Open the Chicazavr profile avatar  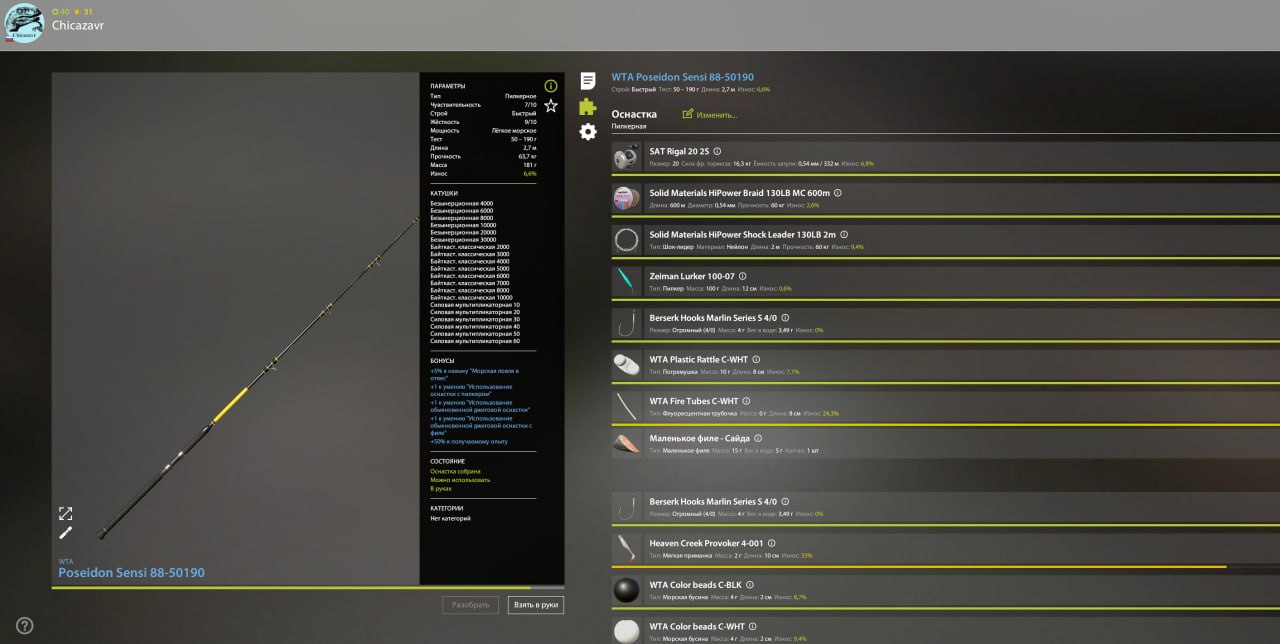[x=24, y=23]
